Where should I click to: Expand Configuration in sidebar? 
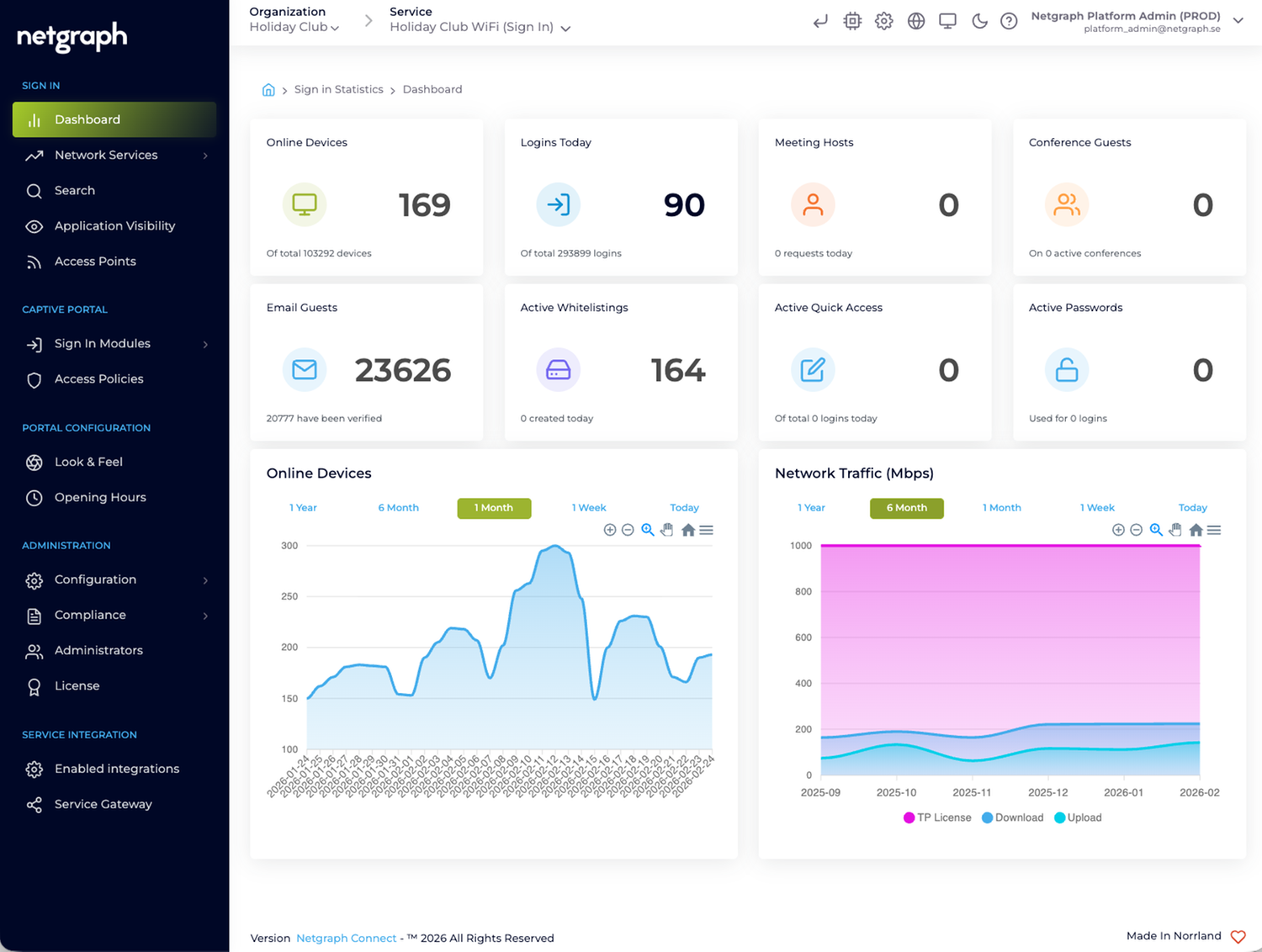[114, 580]
